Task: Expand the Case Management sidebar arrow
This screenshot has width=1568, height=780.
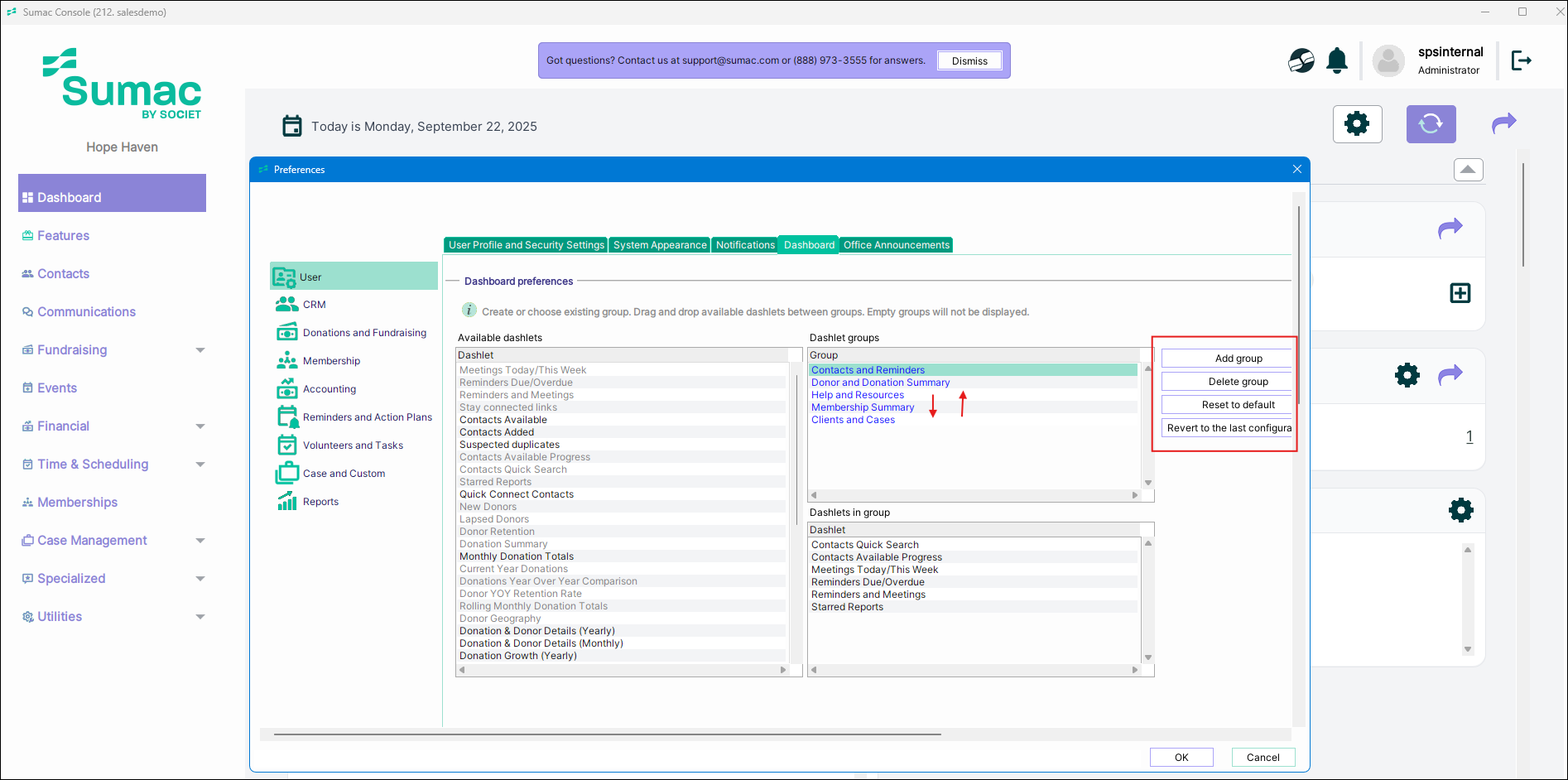Action: [200, 541]
